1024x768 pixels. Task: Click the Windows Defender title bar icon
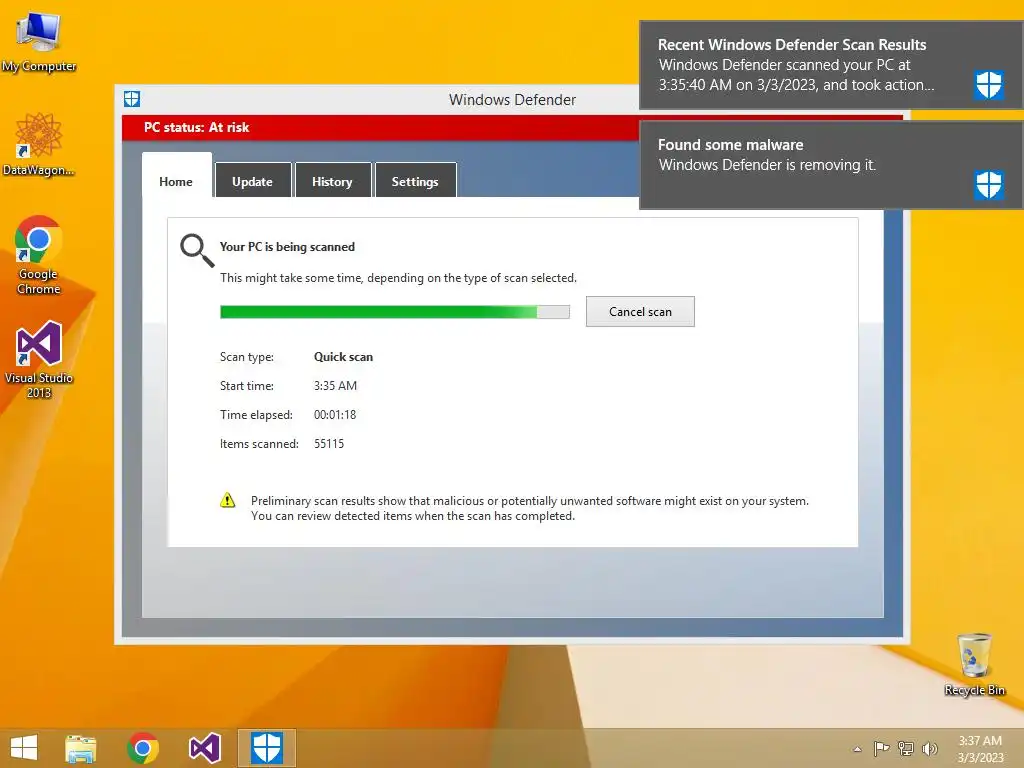[132, 99]
